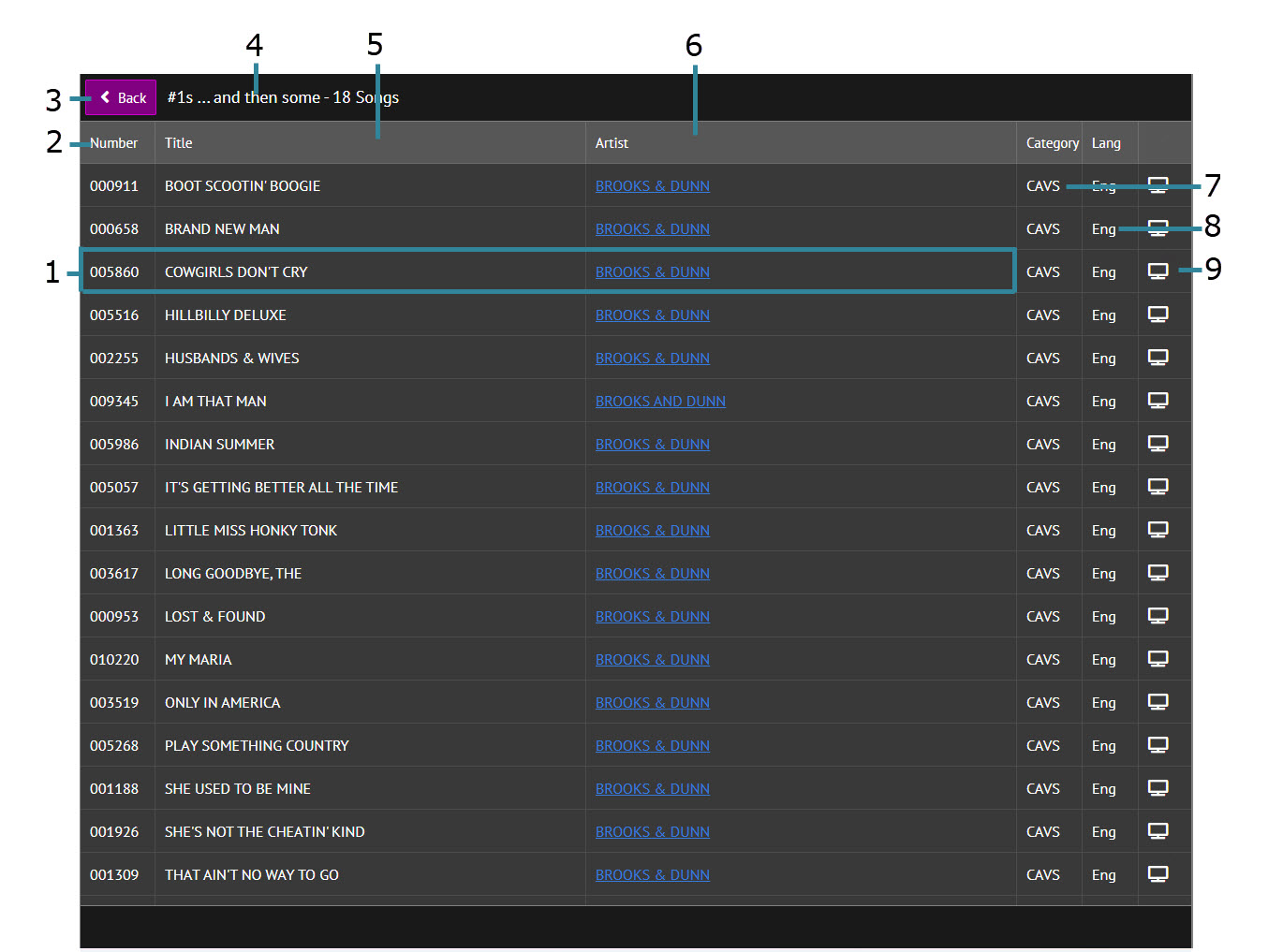This screenshot has height=952, width=1268.
Task: Open BROOKS AND DUNN artist link
Action: pos(660,402)
